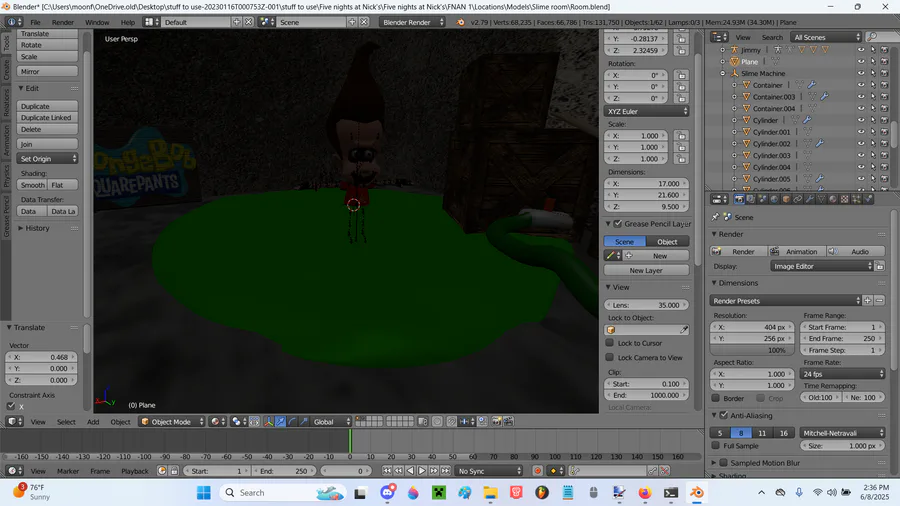900x506 pixels.
Task: Enable Lock Camera to View checkbox
Action: coord(610,357)
